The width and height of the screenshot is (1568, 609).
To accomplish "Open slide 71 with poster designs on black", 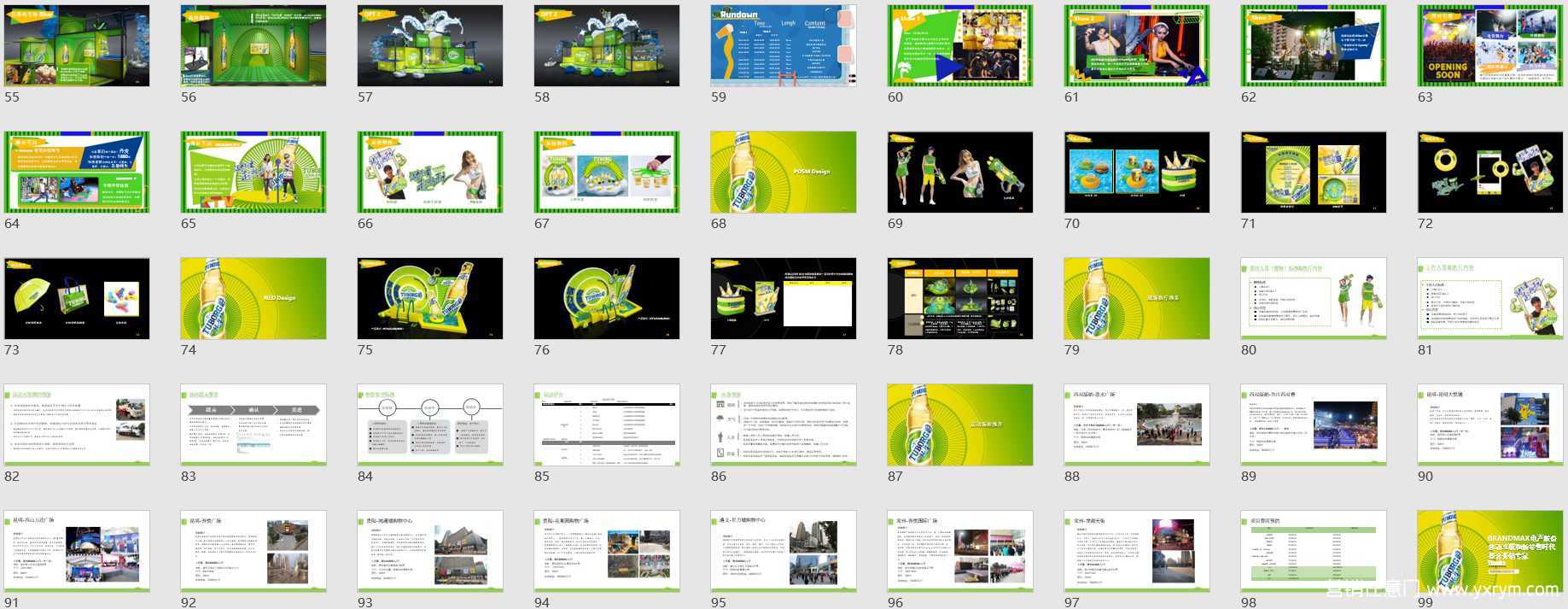I will coord(1314,172).
